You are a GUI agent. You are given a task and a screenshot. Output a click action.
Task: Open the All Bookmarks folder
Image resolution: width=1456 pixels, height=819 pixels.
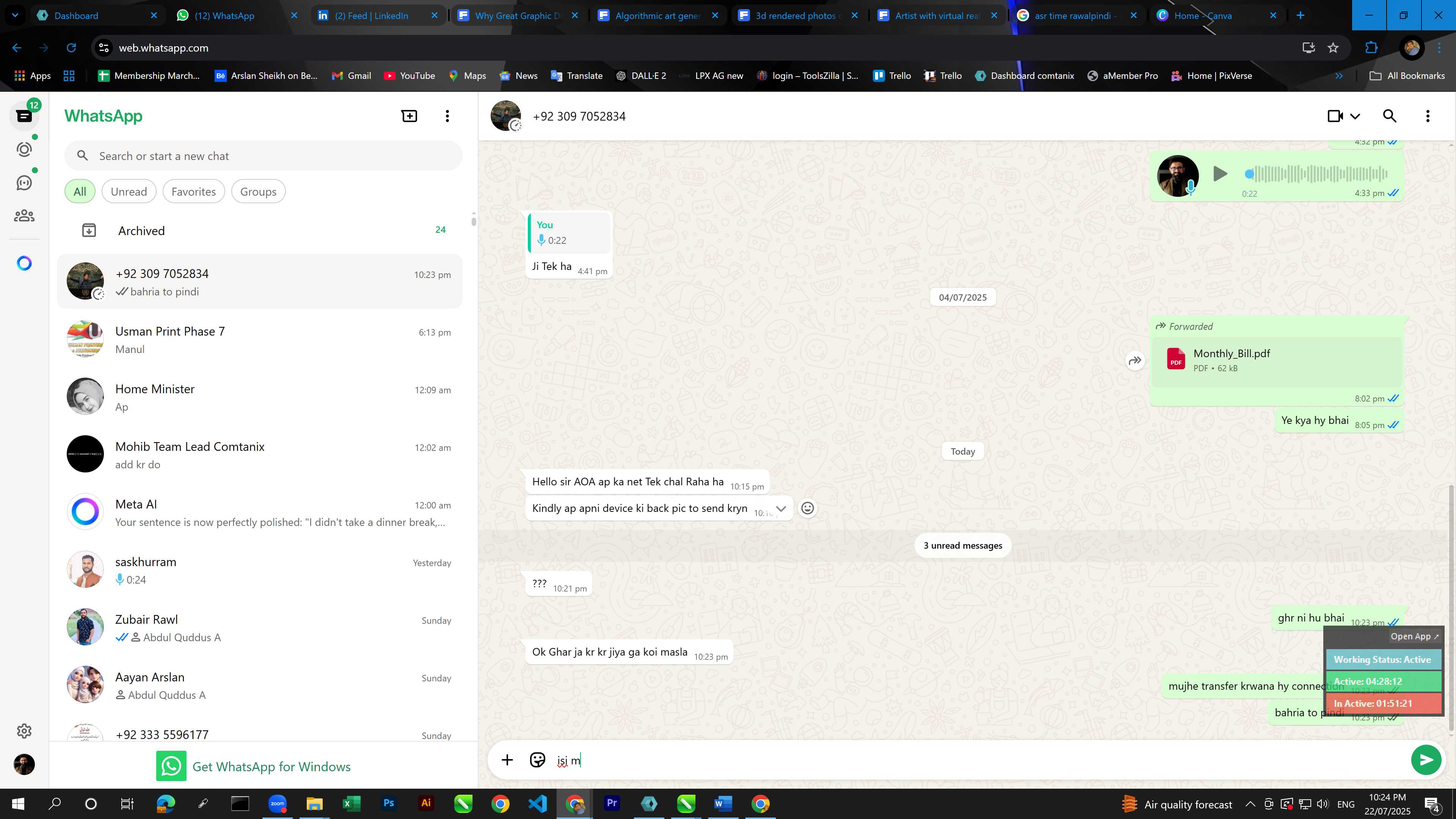pyautogui.click(x=1407, y=76)
